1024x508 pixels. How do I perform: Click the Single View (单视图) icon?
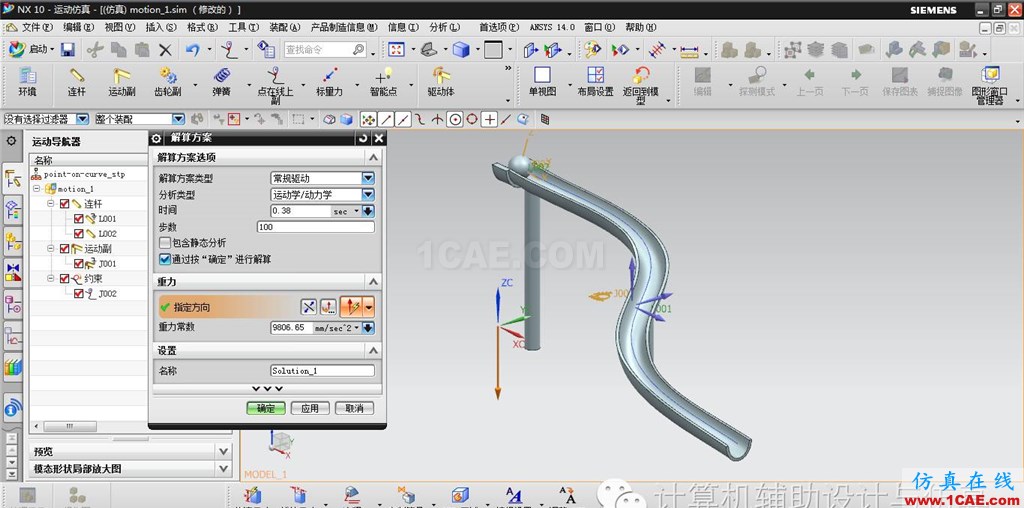pos(542,82)
